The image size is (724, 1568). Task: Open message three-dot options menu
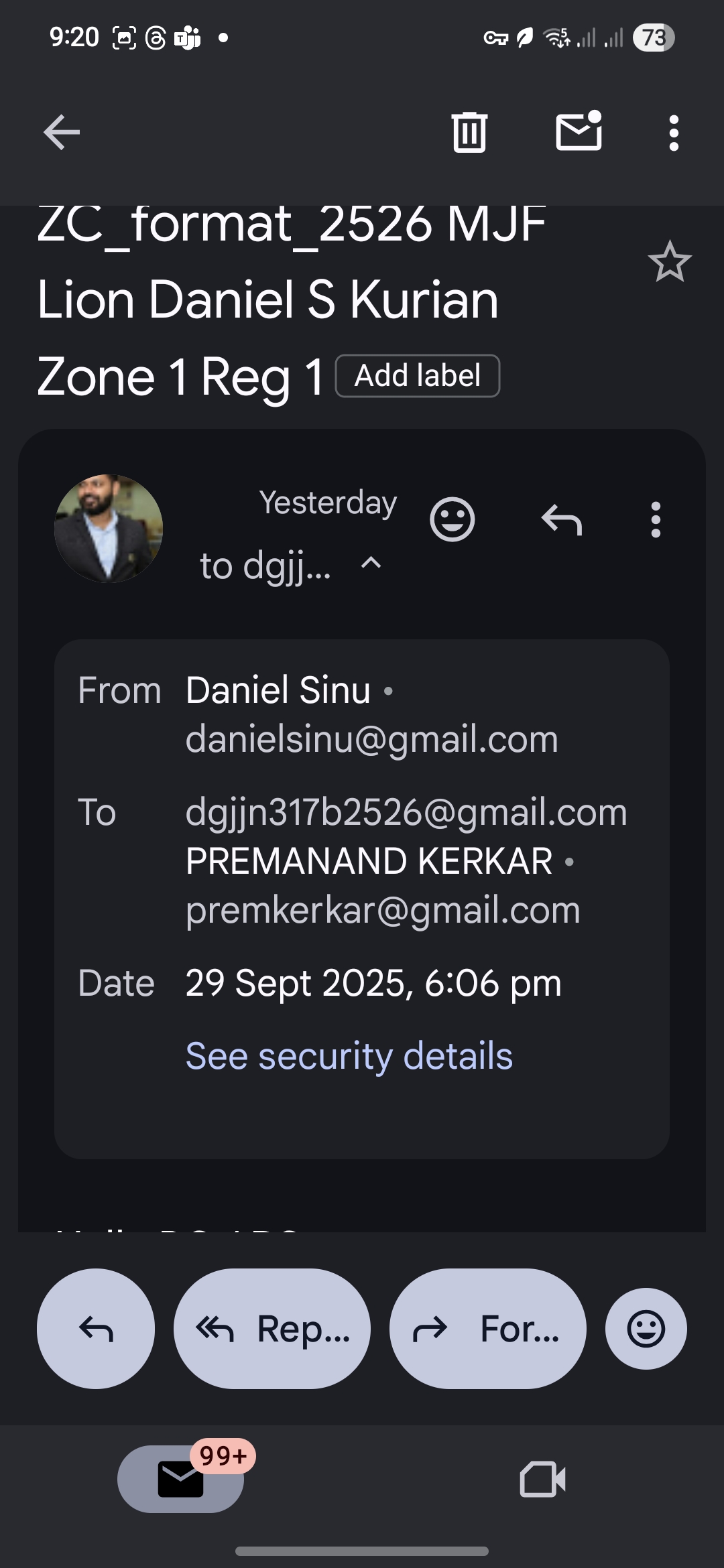[656, 520]
